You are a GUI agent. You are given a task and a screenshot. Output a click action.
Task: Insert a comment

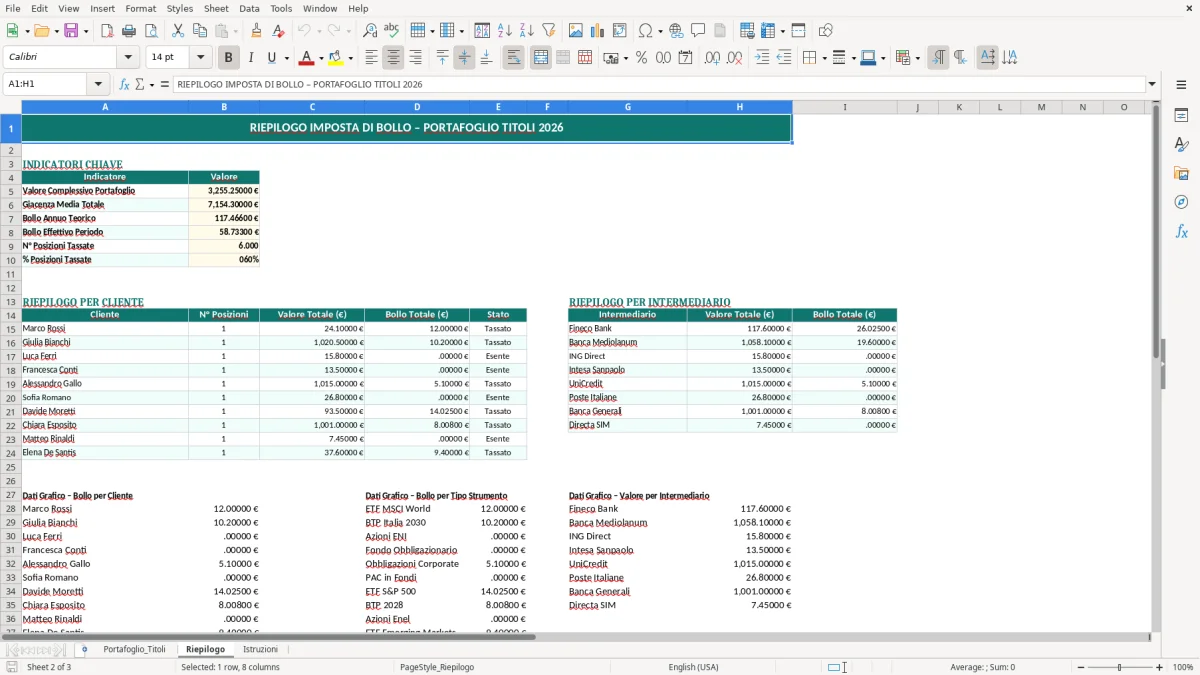point(698,31)
